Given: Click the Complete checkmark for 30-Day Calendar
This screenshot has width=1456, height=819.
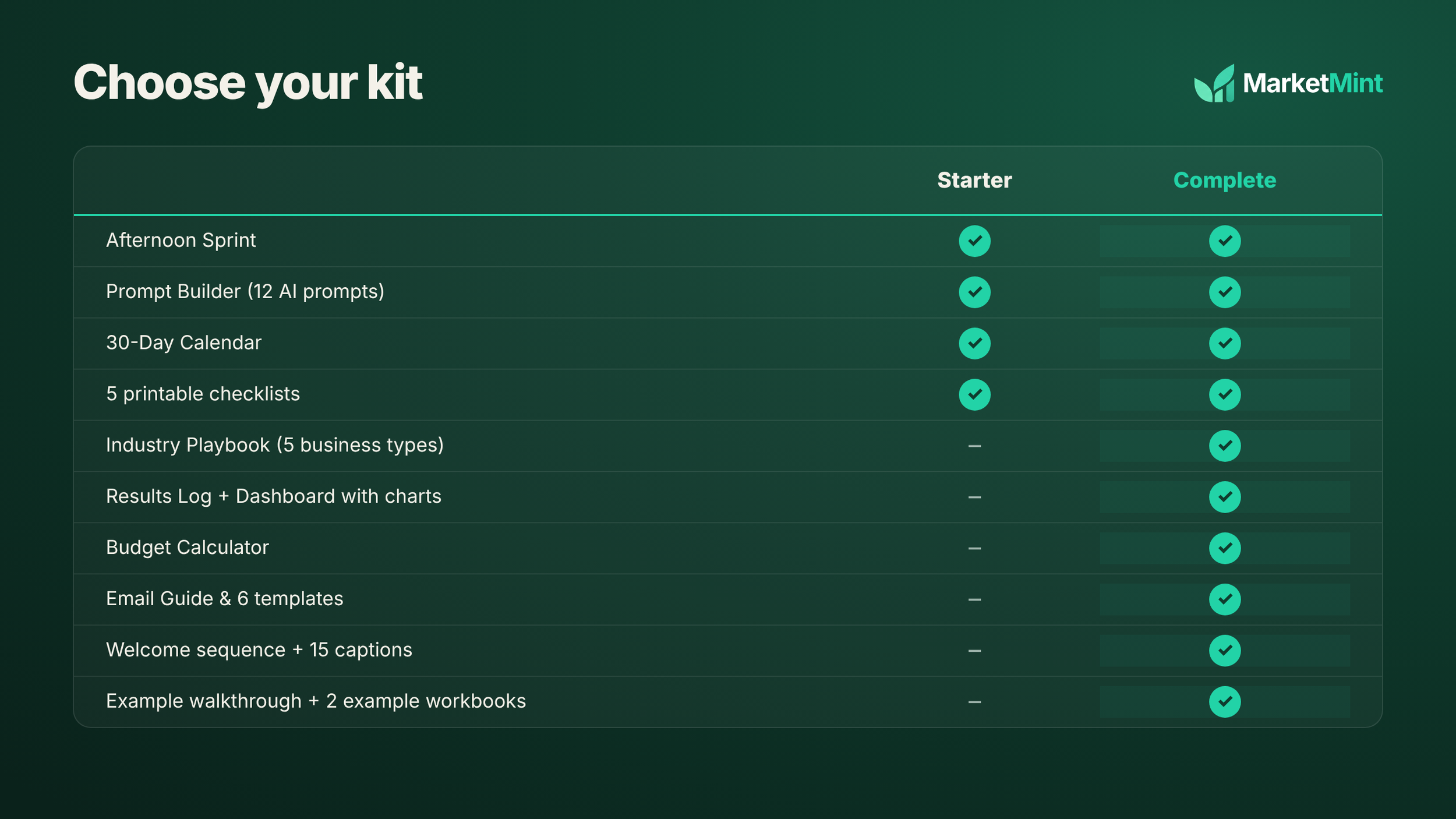Looking at the screenshot, I should pyautogui.click(x=1225, y=344).
